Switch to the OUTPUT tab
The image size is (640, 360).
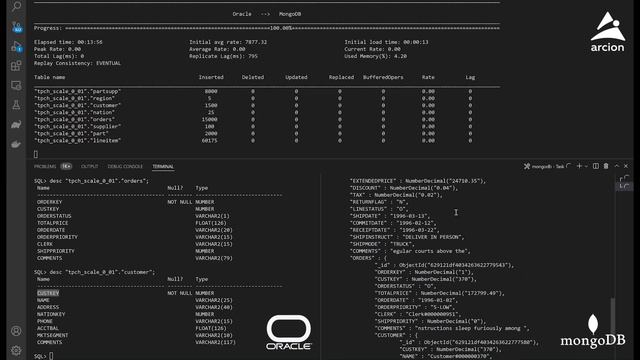(x=89, y=167)
